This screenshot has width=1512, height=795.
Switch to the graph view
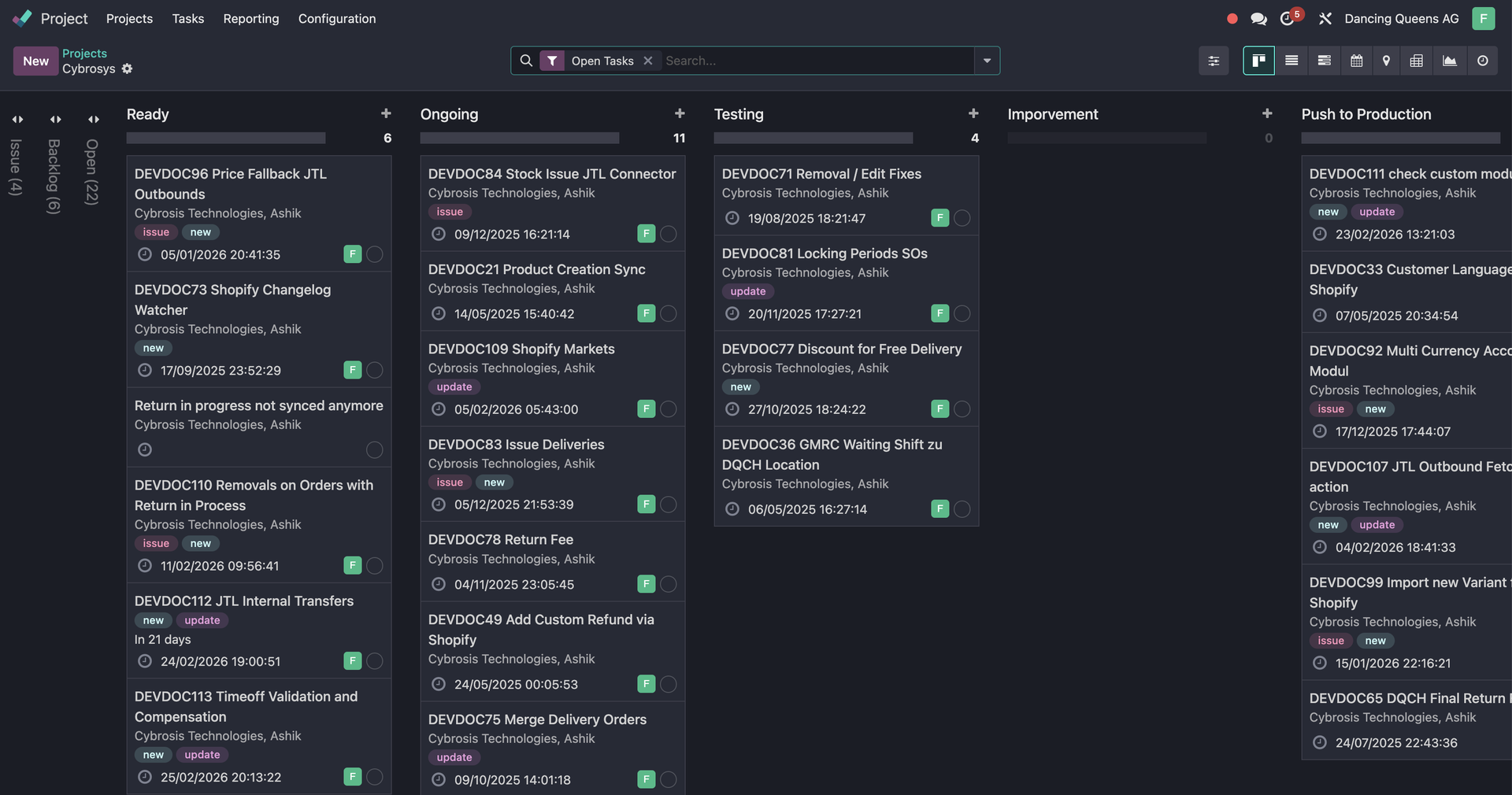point(1449,61)
